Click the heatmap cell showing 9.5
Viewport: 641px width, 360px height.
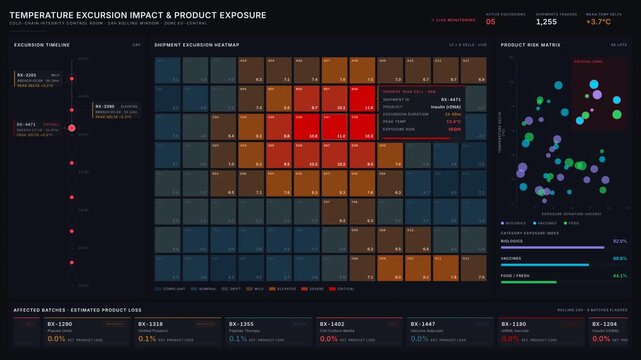(x=279, y=155)
